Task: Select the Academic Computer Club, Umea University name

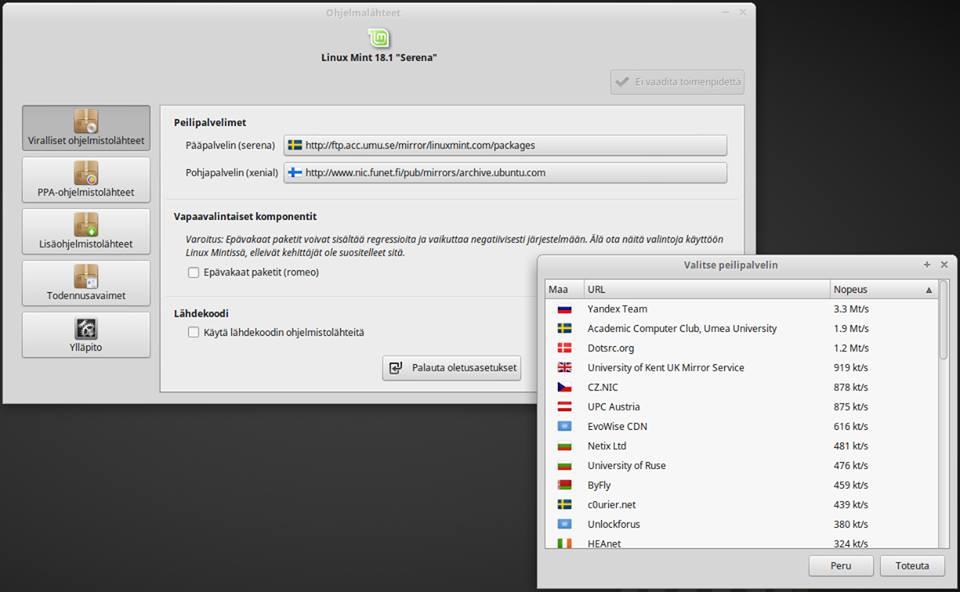Action: pos(682,329)
